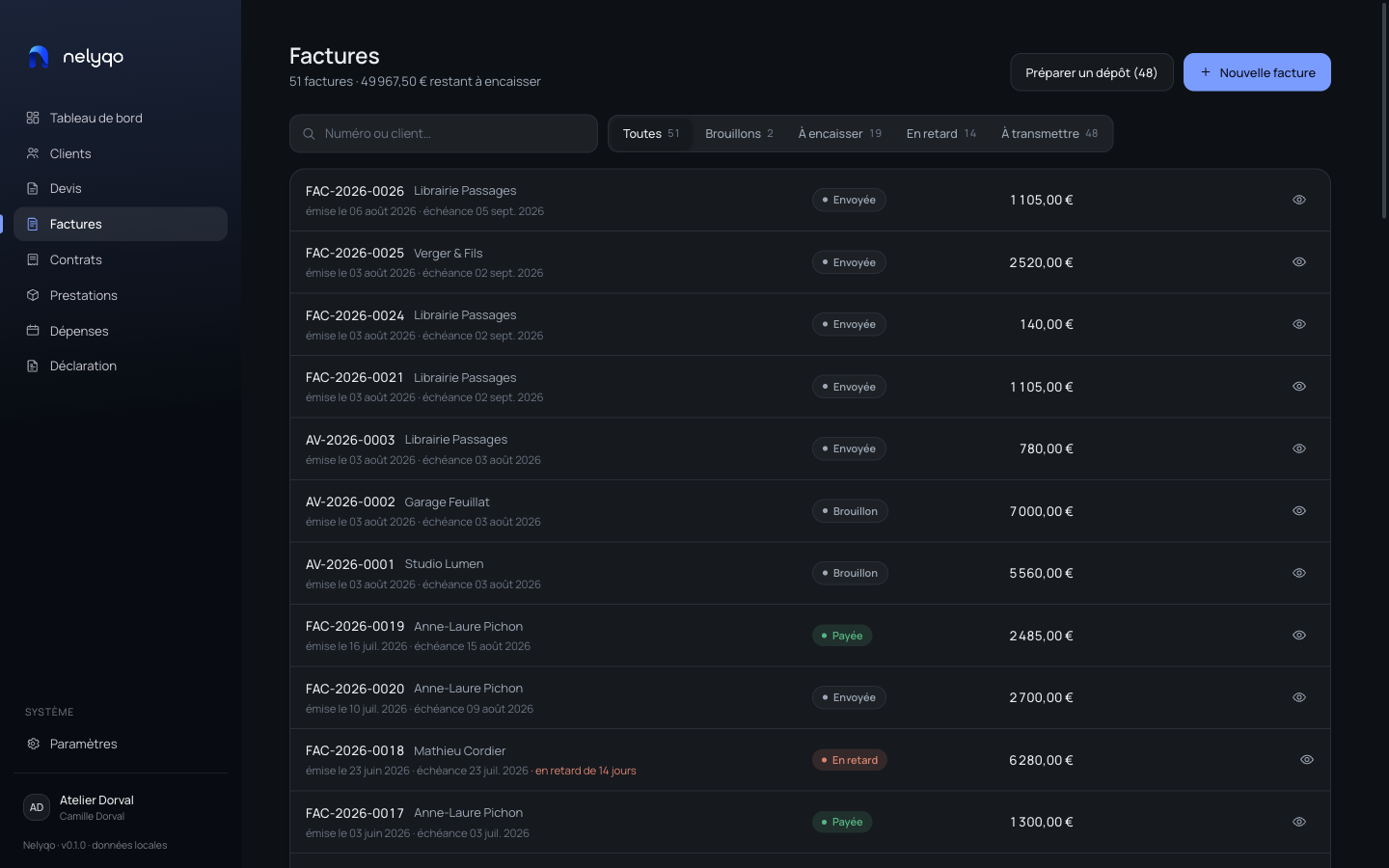1389x868 pixels.
Task: Click the amount 2 700,00 €
Action: point(1042,697)
